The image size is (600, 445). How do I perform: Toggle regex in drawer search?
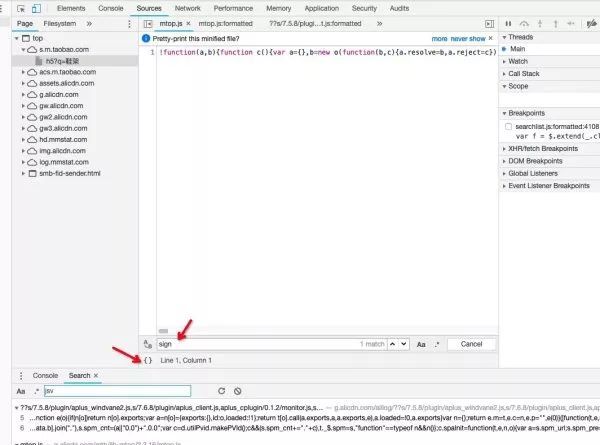[x=36, y=391]
